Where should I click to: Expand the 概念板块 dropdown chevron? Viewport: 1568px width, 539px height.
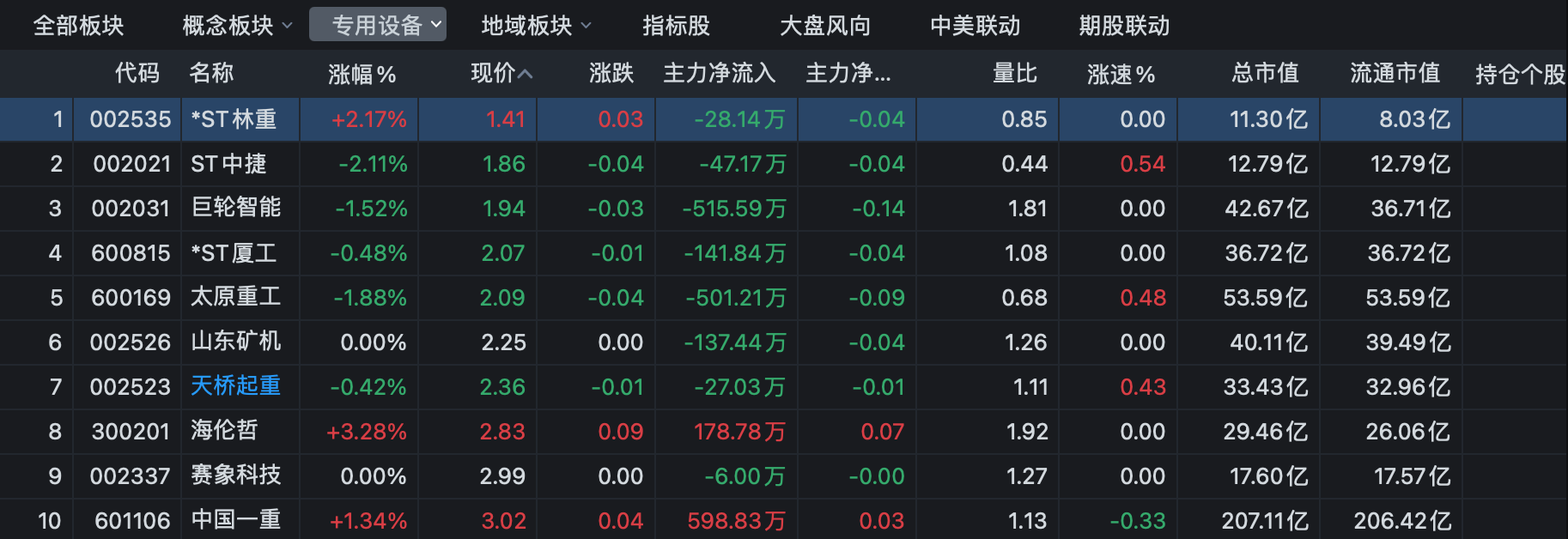[x=288, y=26]
